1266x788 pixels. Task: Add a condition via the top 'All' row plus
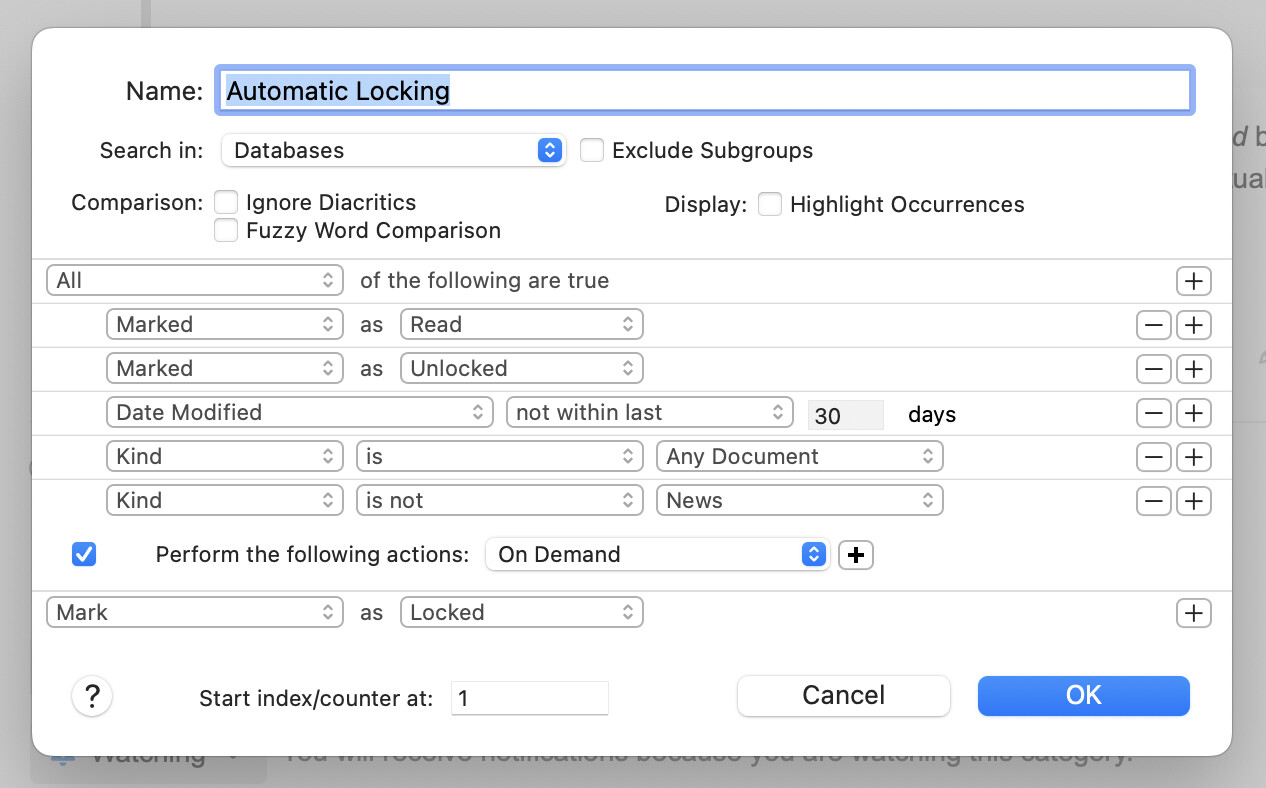[x=1193, y=281]
